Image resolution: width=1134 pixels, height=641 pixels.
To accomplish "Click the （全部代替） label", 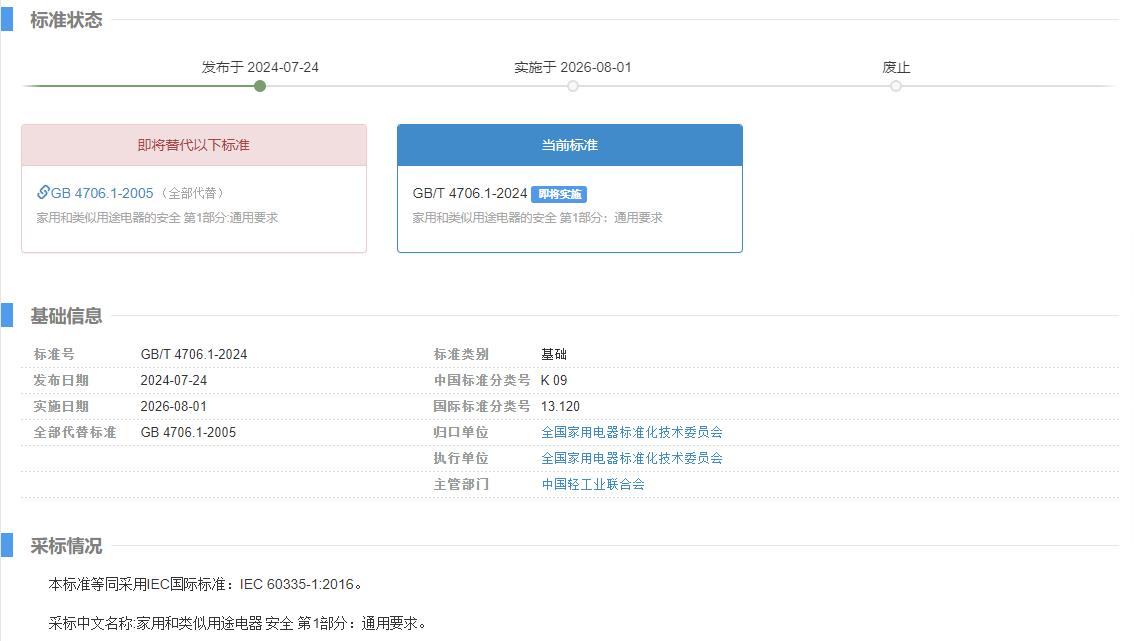I will coord(192,193).
